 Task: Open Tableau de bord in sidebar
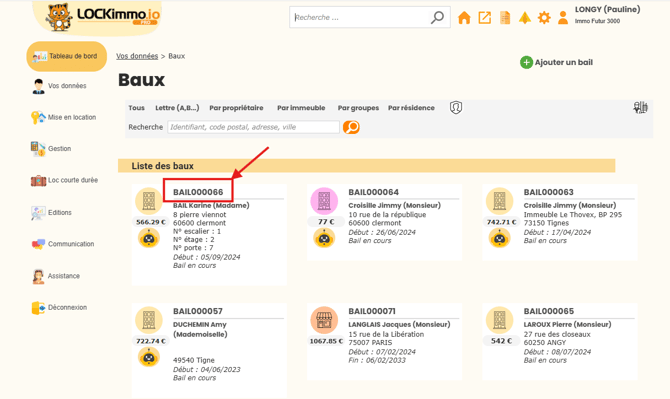pos(67,56)
